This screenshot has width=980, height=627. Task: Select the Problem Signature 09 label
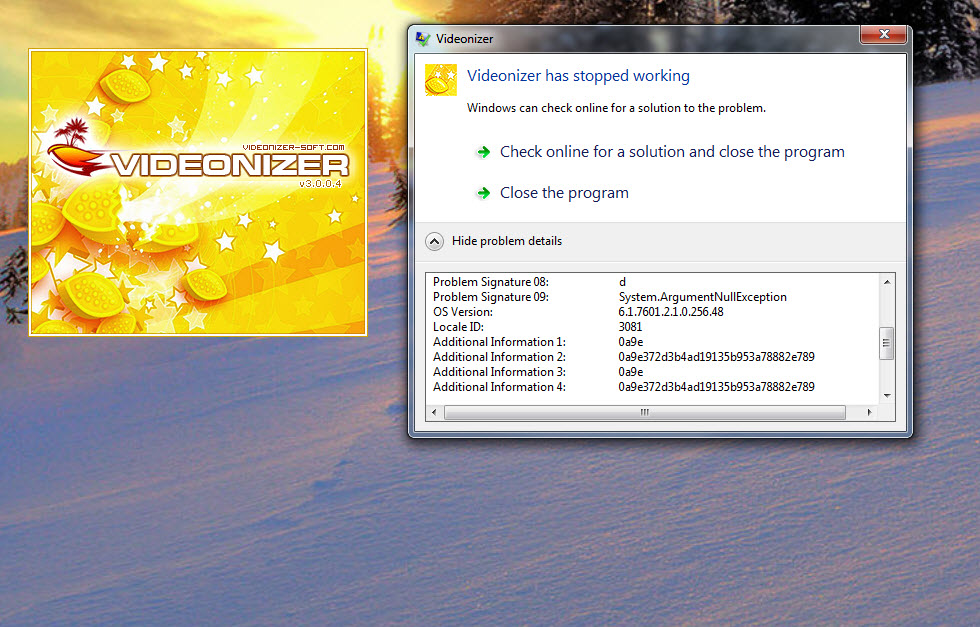tap(491, 297)
